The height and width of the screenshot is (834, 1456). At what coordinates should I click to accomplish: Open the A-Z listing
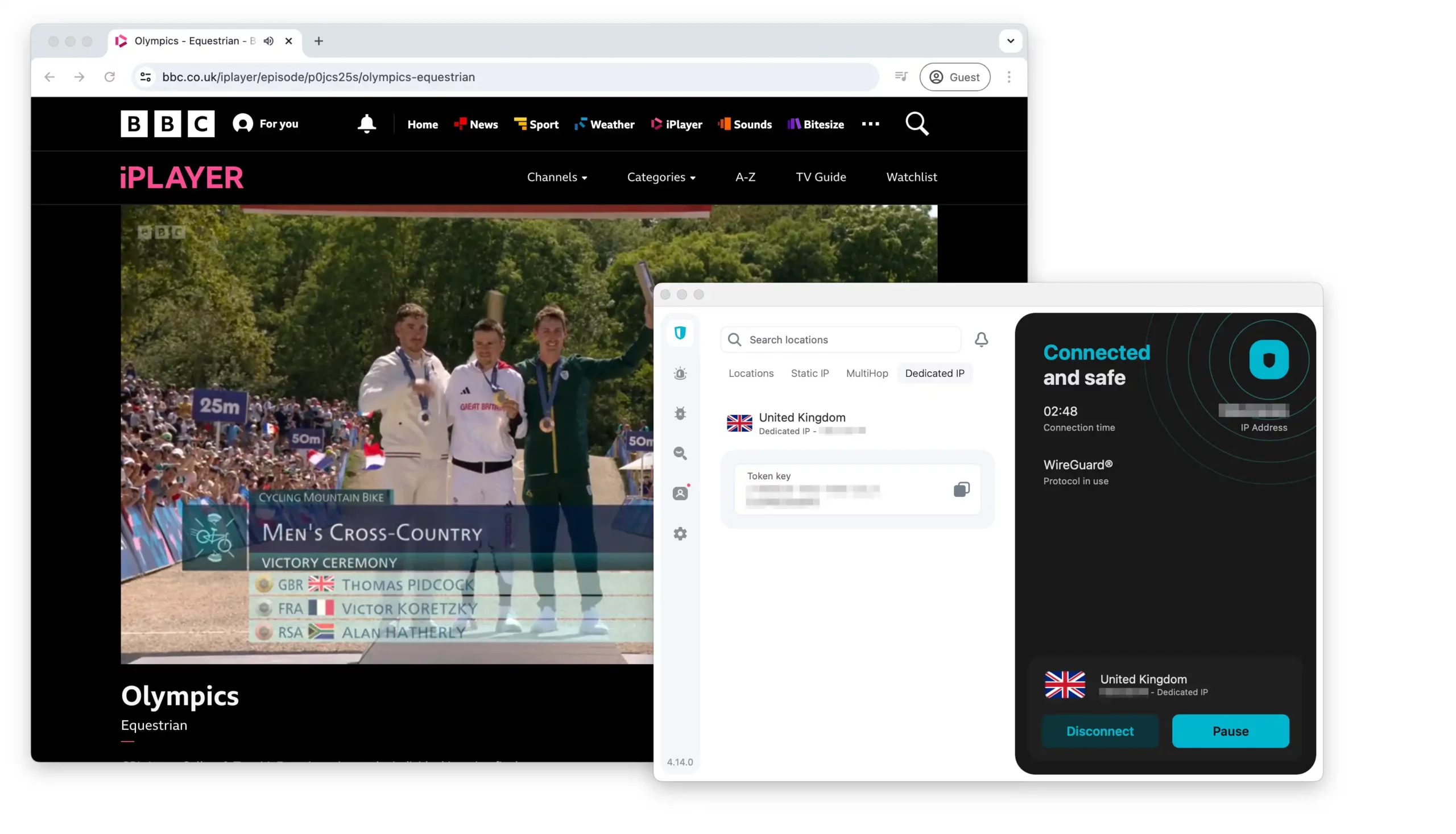(746, 177)
